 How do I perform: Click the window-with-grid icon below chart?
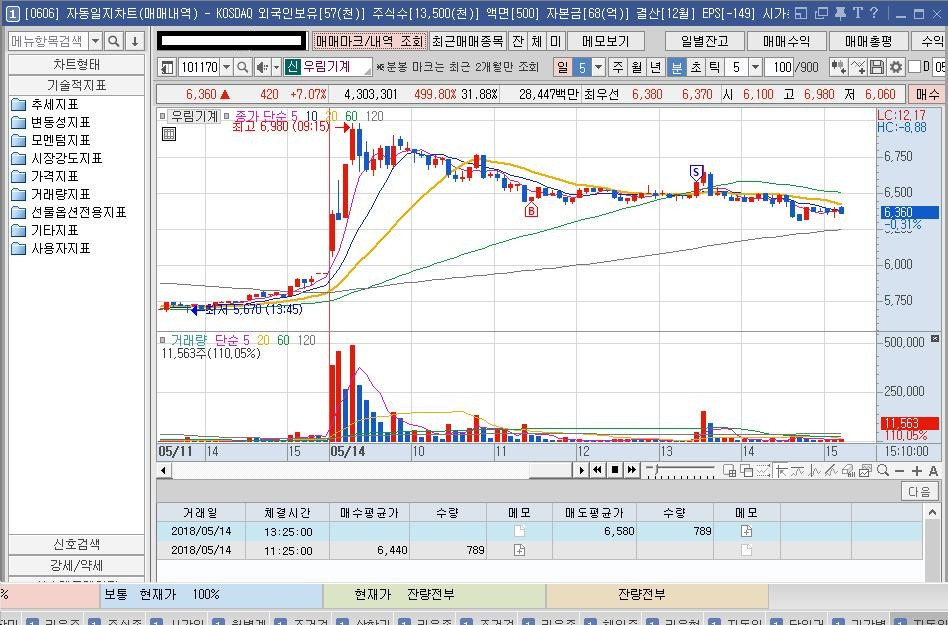(x=729, y=470)
